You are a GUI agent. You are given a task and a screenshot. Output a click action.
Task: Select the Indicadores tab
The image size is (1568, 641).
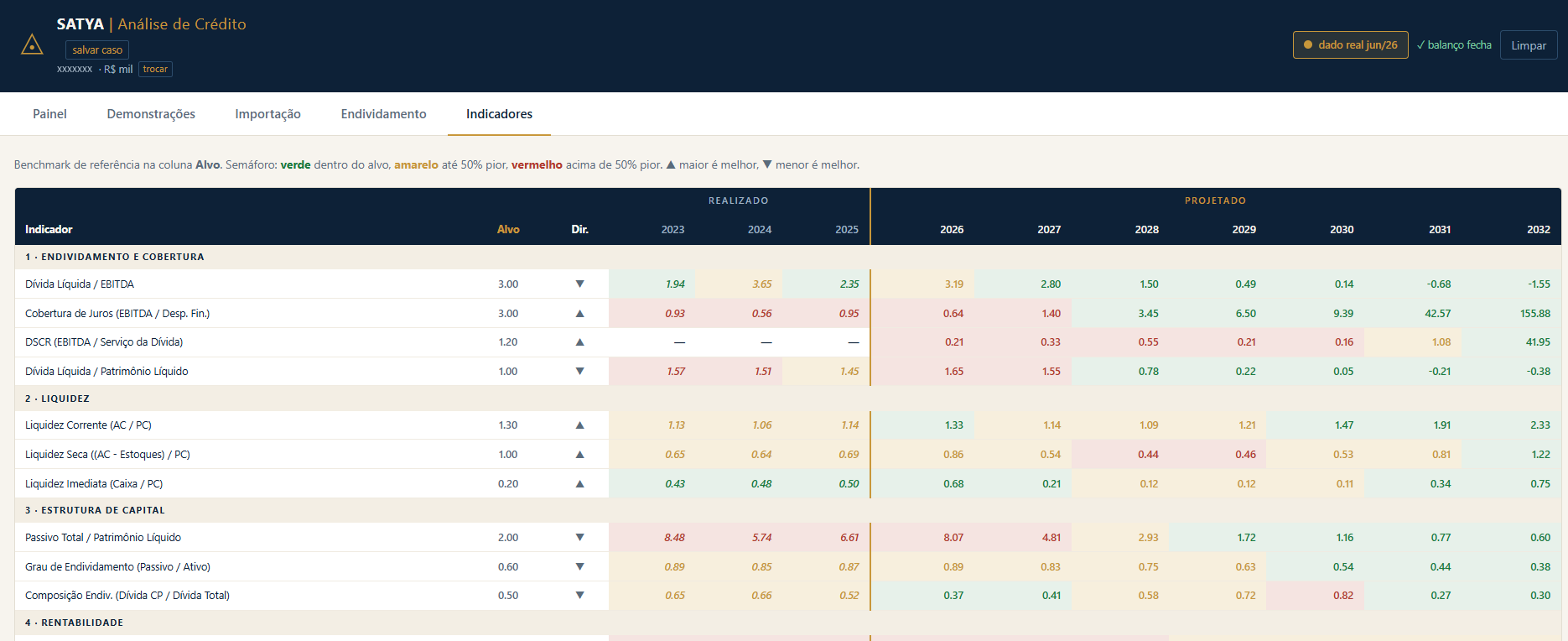click(x=499, y=114)
